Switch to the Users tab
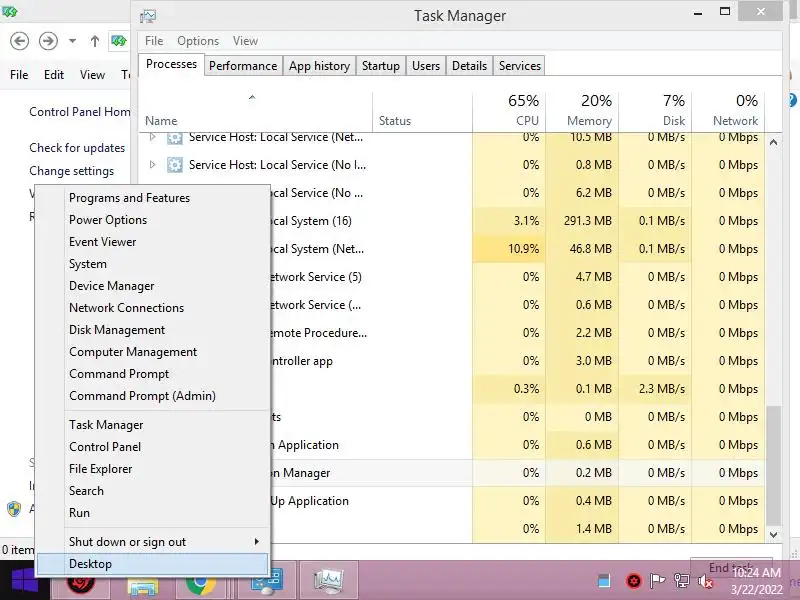Viewport: 800px width, 600px height. [x=426, y=66]
